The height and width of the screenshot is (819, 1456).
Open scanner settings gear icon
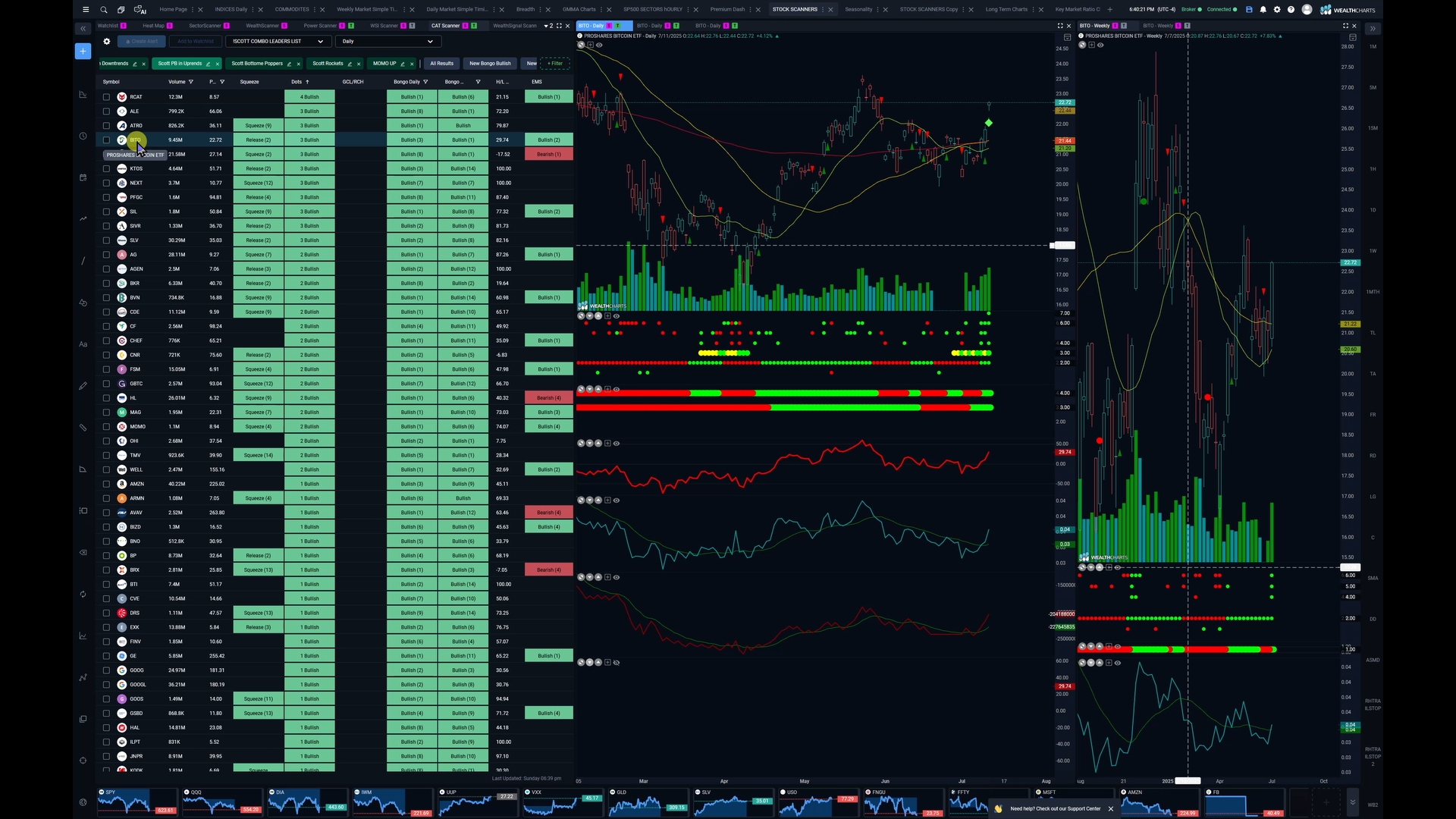coord(107,42)
